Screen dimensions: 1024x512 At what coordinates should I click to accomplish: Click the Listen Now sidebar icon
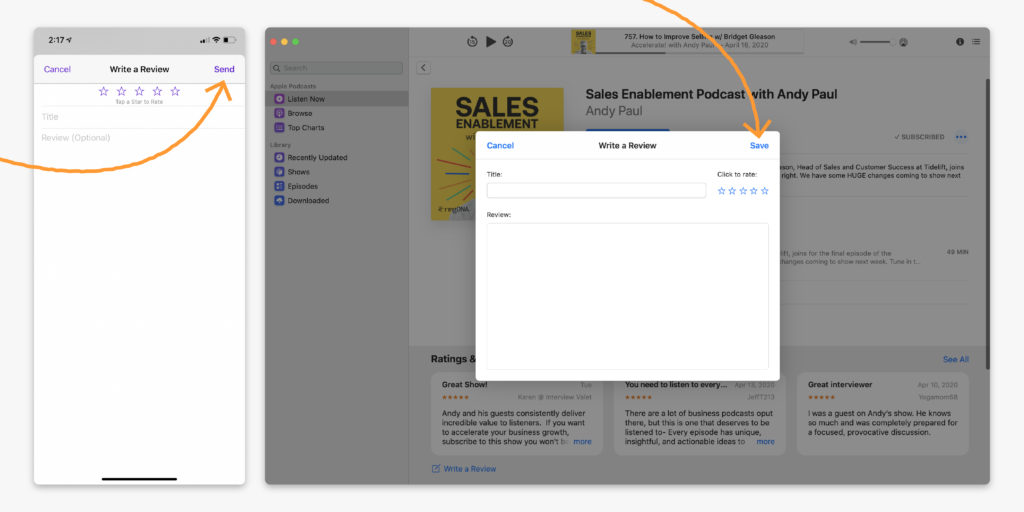(279, 99)
